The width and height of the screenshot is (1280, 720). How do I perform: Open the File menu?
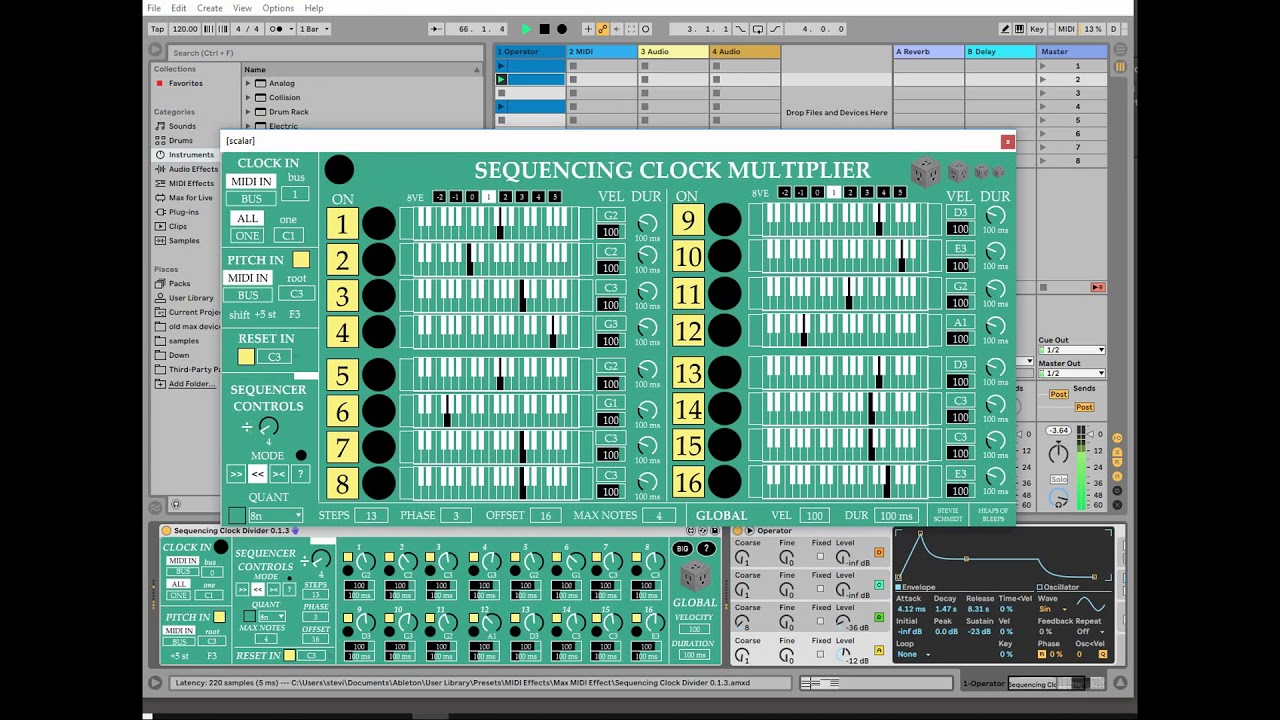[154, 8]
